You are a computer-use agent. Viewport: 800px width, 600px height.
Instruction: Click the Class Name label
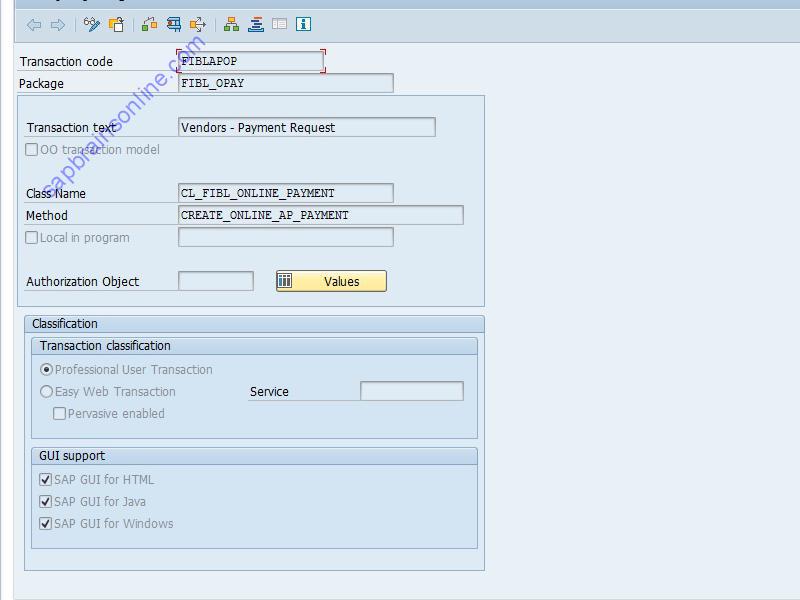[x=56, y=194]
